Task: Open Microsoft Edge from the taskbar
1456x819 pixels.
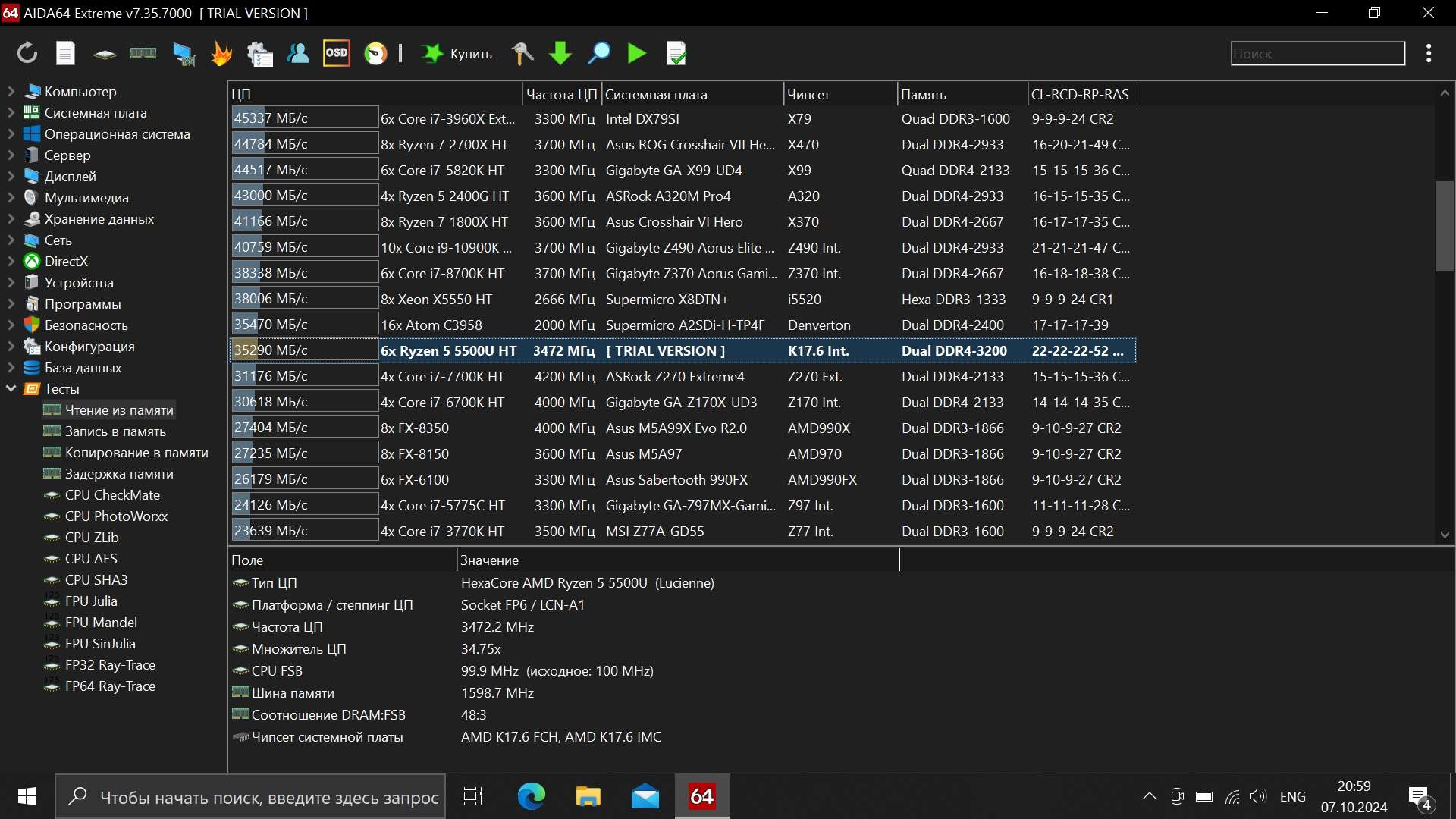Action: pos(531,797)
